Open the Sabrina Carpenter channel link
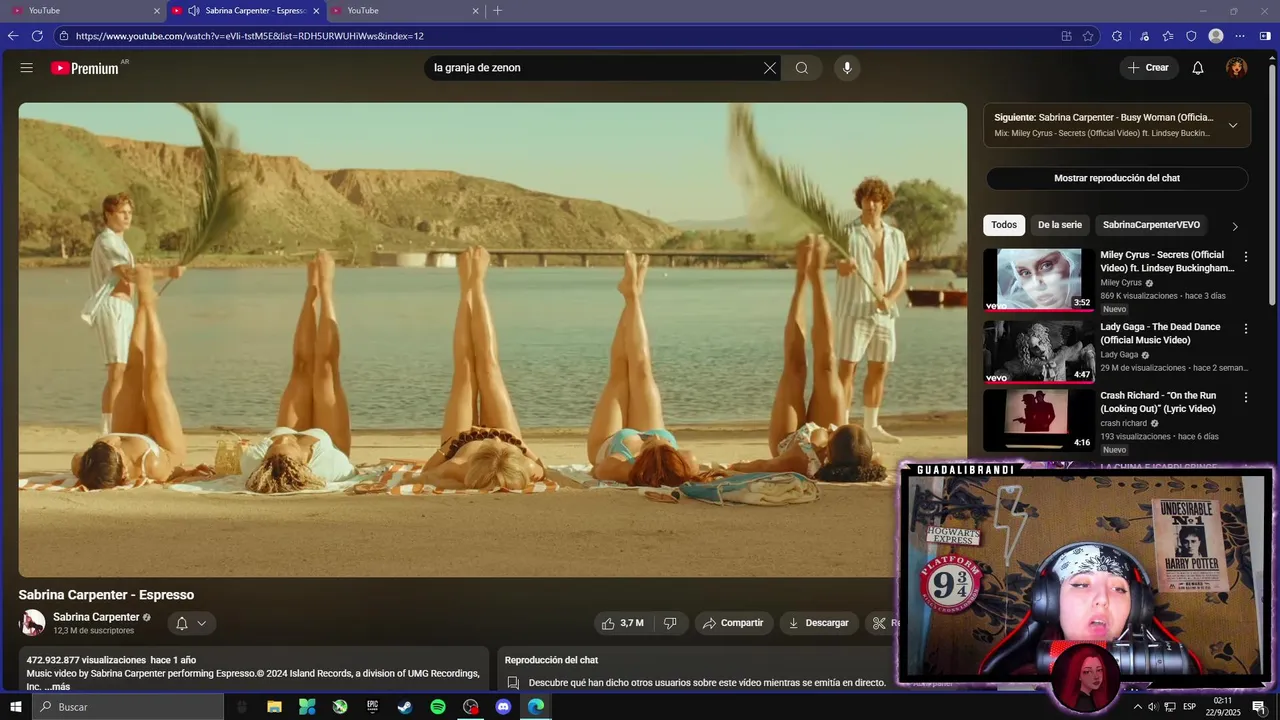The width and height of the screenshot is (1280, 720). [96, 617]
